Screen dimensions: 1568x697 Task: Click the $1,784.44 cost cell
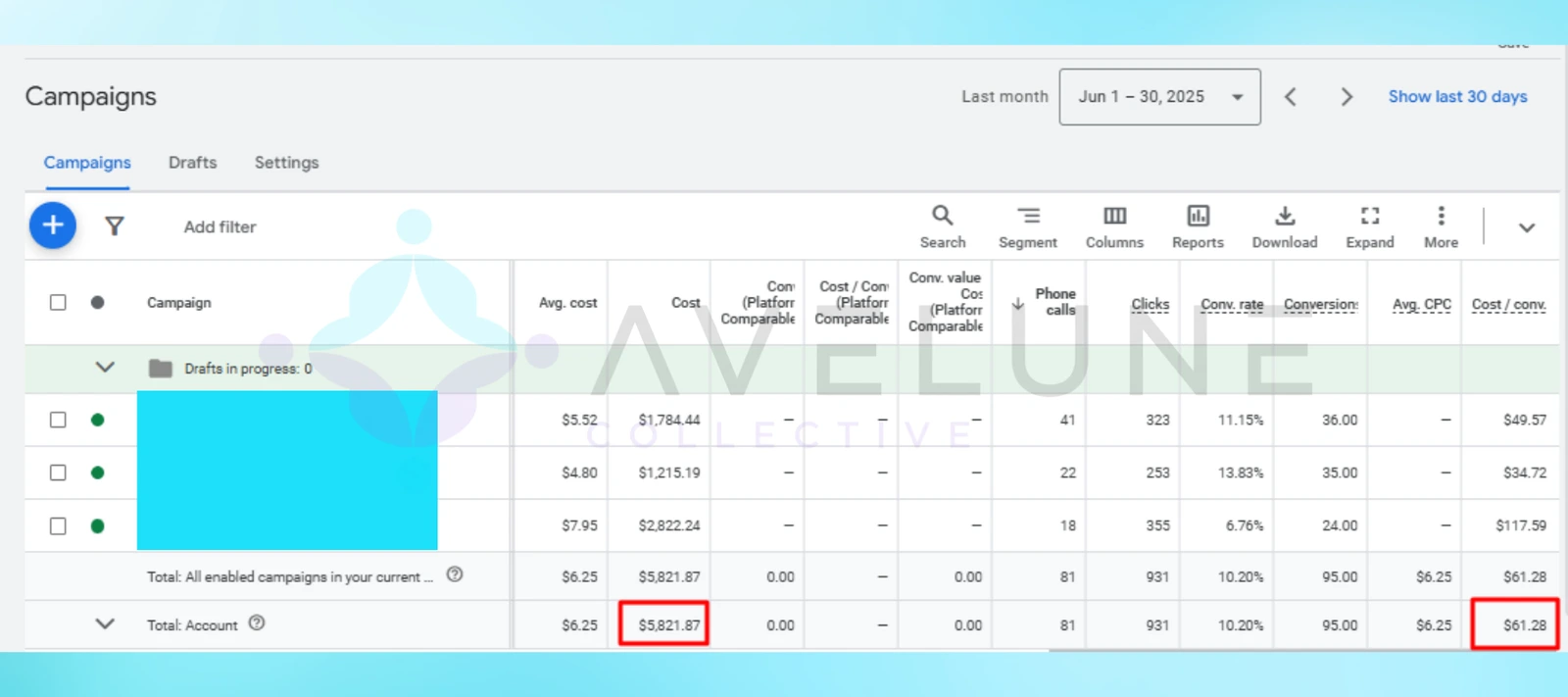[669, 420]
